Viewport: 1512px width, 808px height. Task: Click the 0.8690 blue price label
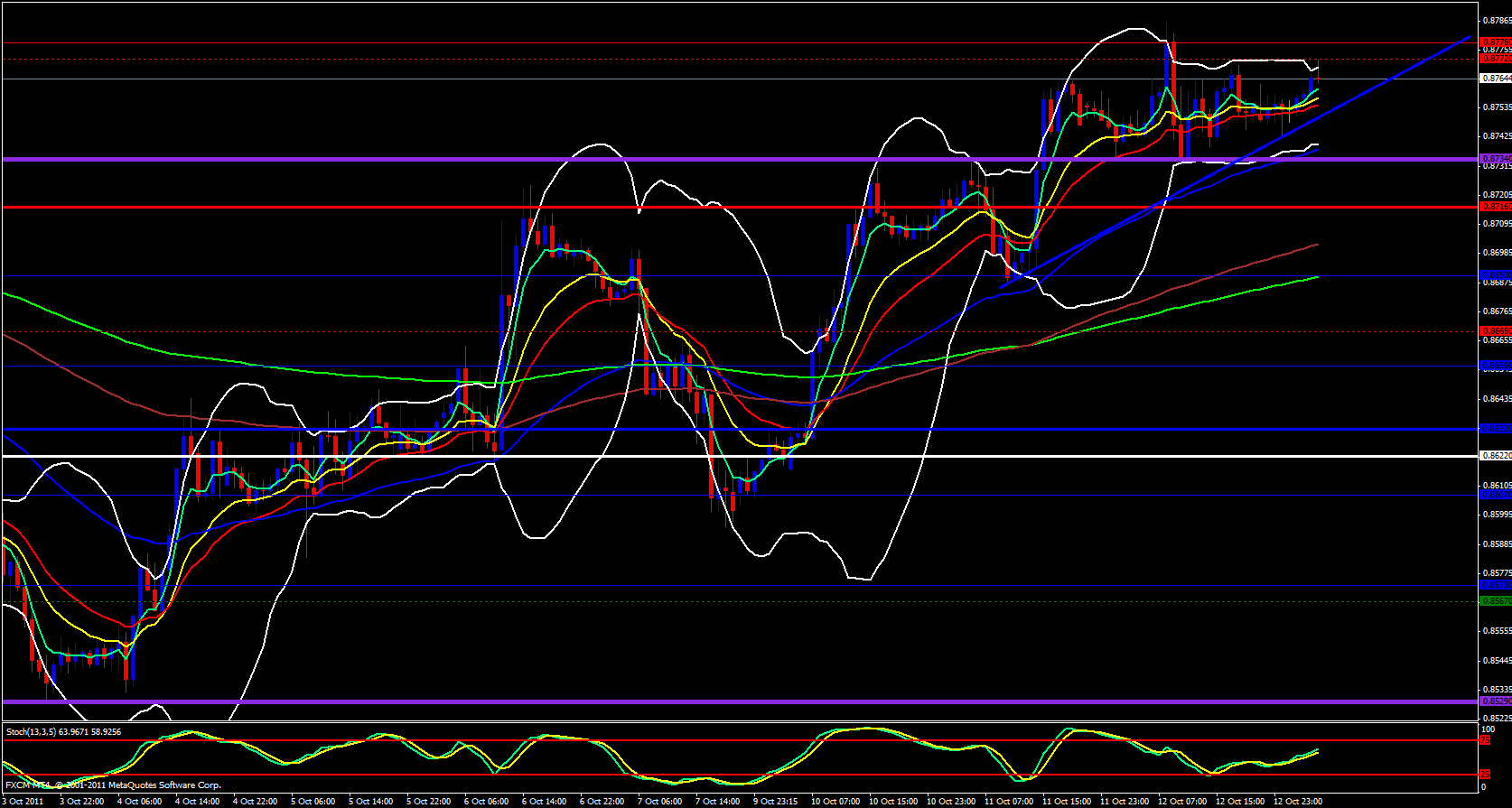pos(1494,275)
